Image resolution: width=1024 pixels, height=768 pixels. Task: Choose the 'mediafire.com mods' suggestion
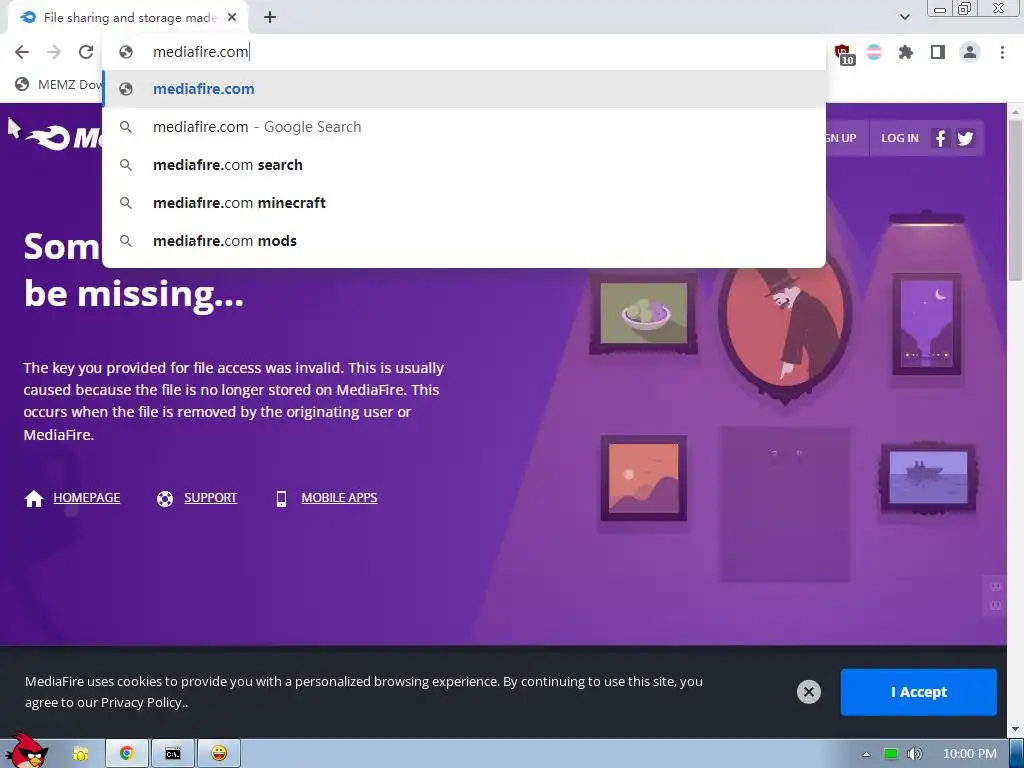click(464, 240)
